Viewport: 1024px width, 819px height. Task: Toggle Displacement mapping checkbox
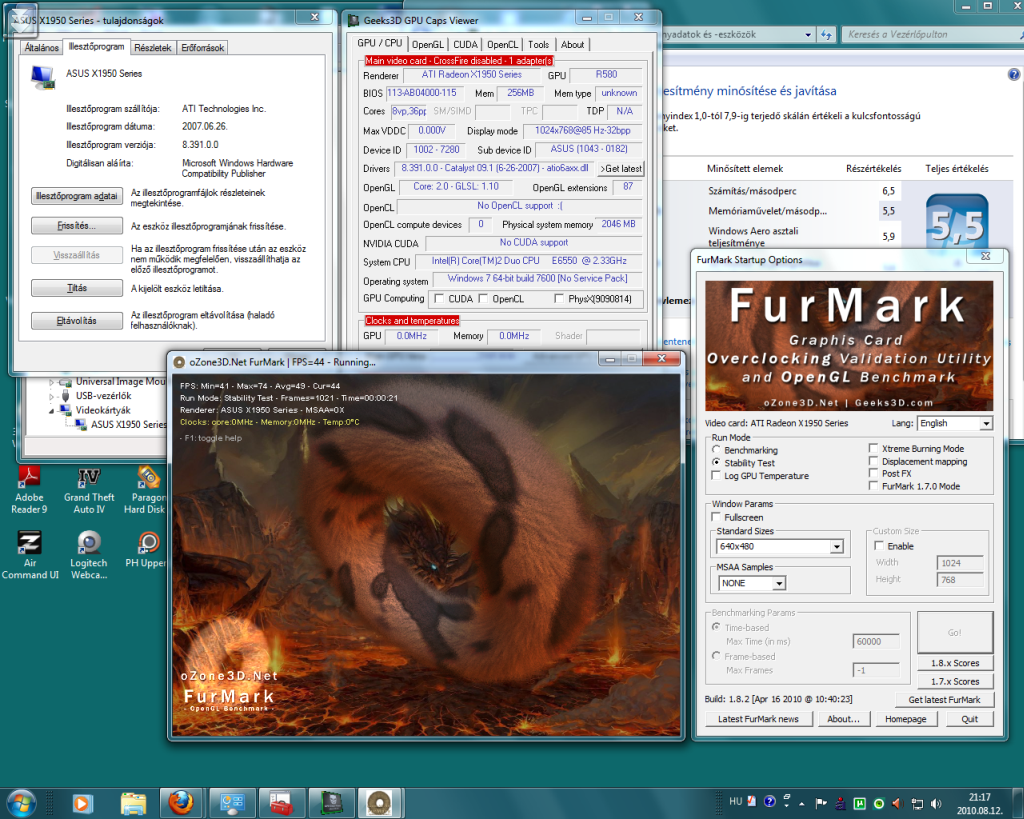pos(873,460)
